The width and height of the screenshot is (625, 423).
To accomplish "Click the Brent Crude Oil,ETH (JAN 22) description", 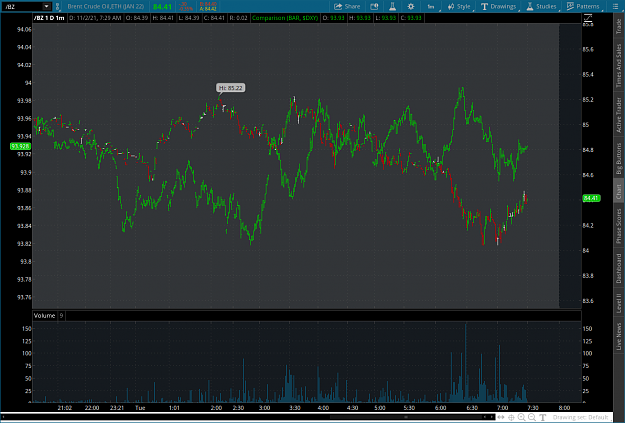I will pos(106,6).
